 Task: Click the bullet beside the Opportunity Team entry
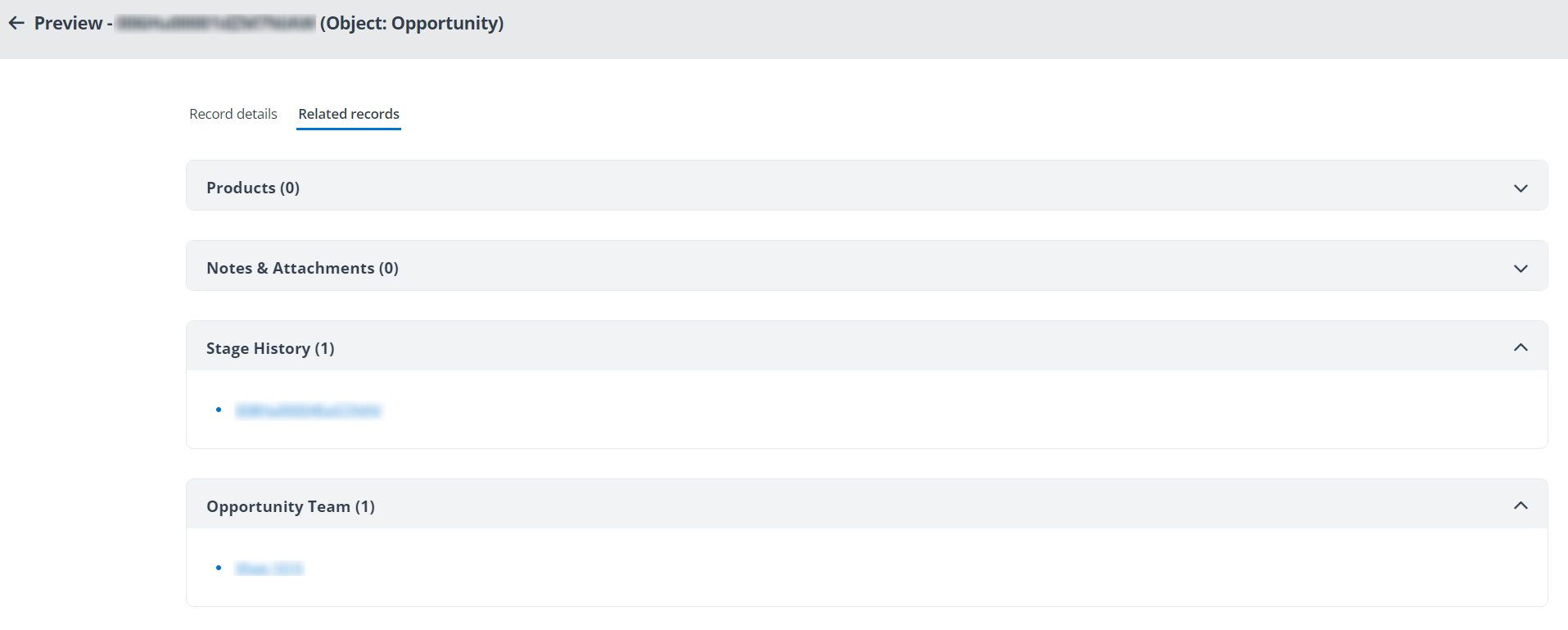(x=218, y=568)
